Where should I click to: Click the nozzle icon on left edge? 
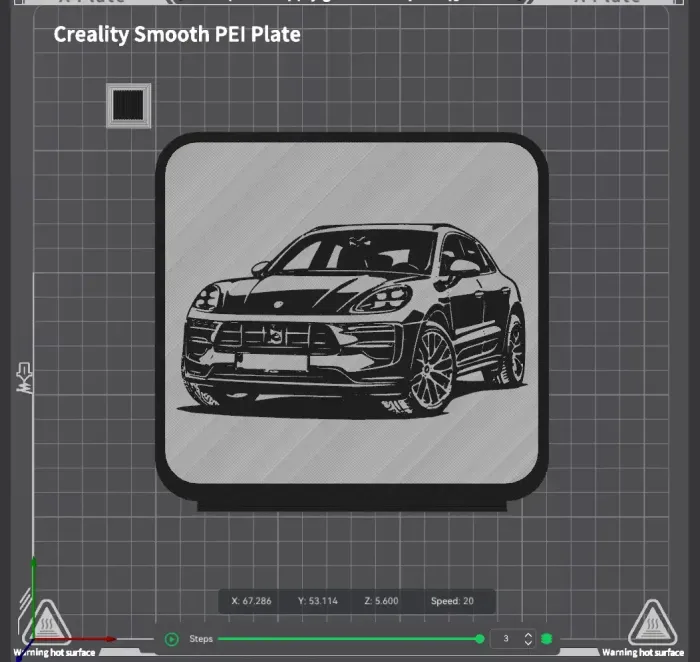(24, 378)
